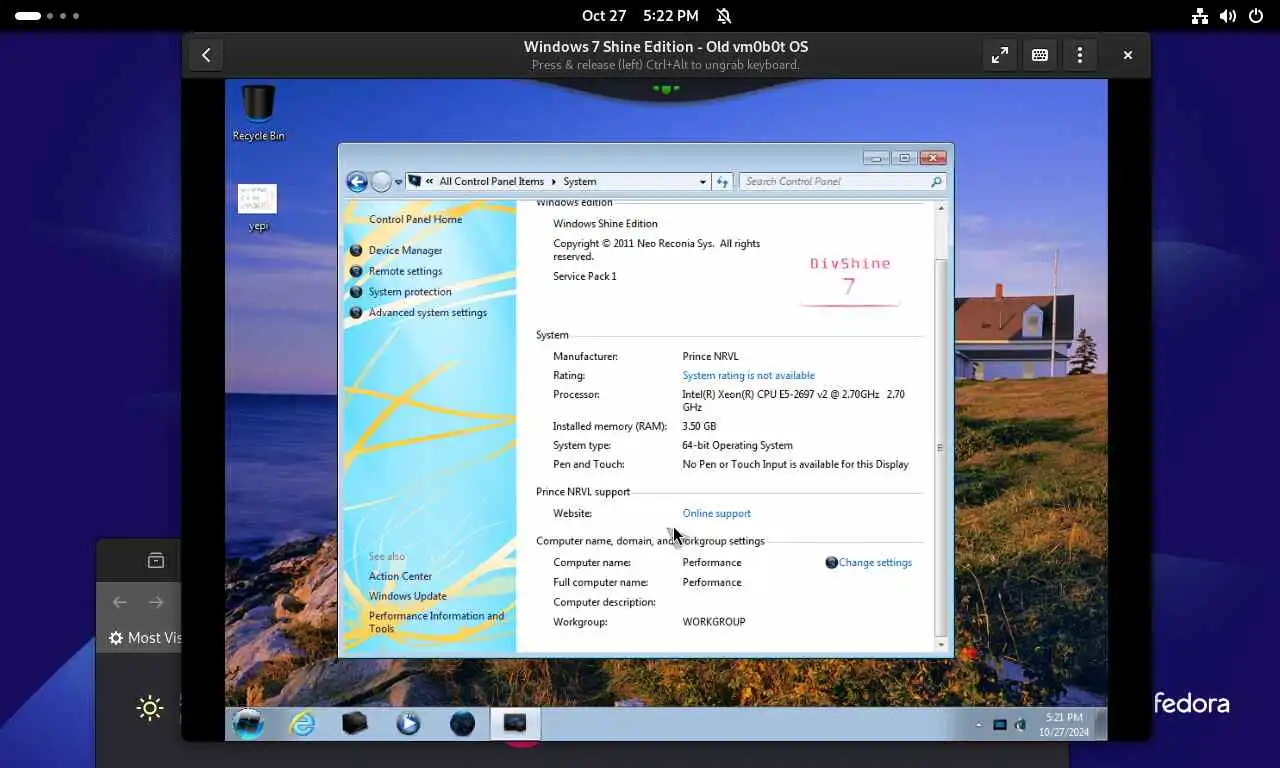The height and width of the screenshot is (768, 1280).
Task: Launch Windows Media Player from taskbar
Action: tap(408, 723)
